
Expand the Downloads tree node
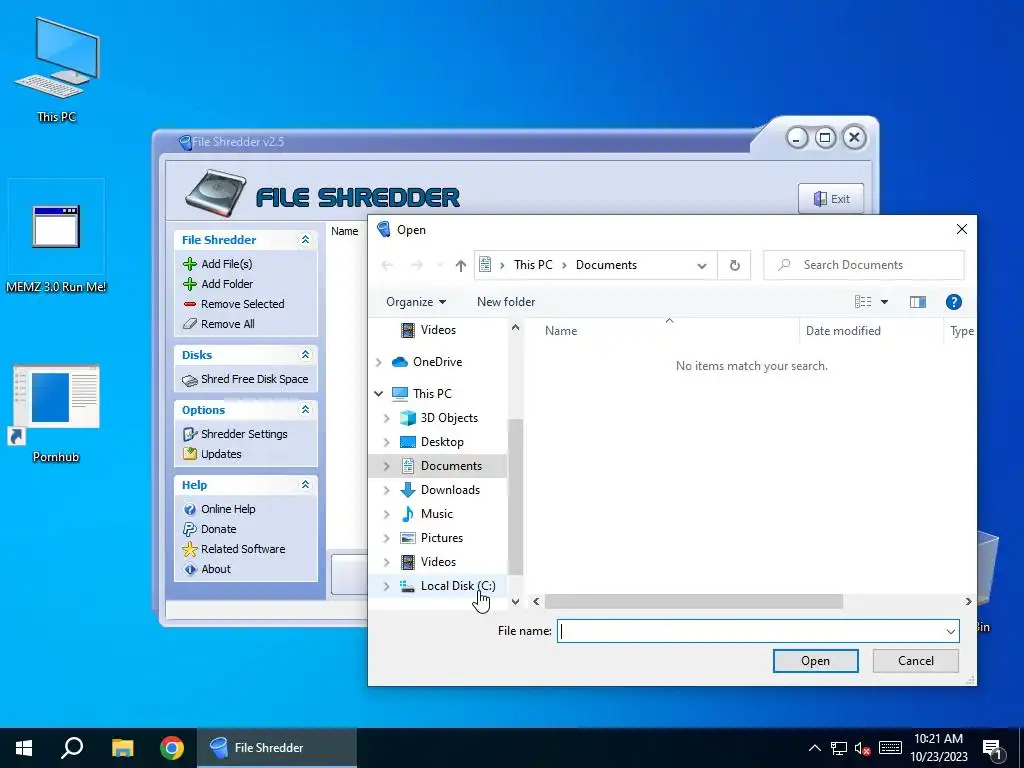[x=387, y=490]
